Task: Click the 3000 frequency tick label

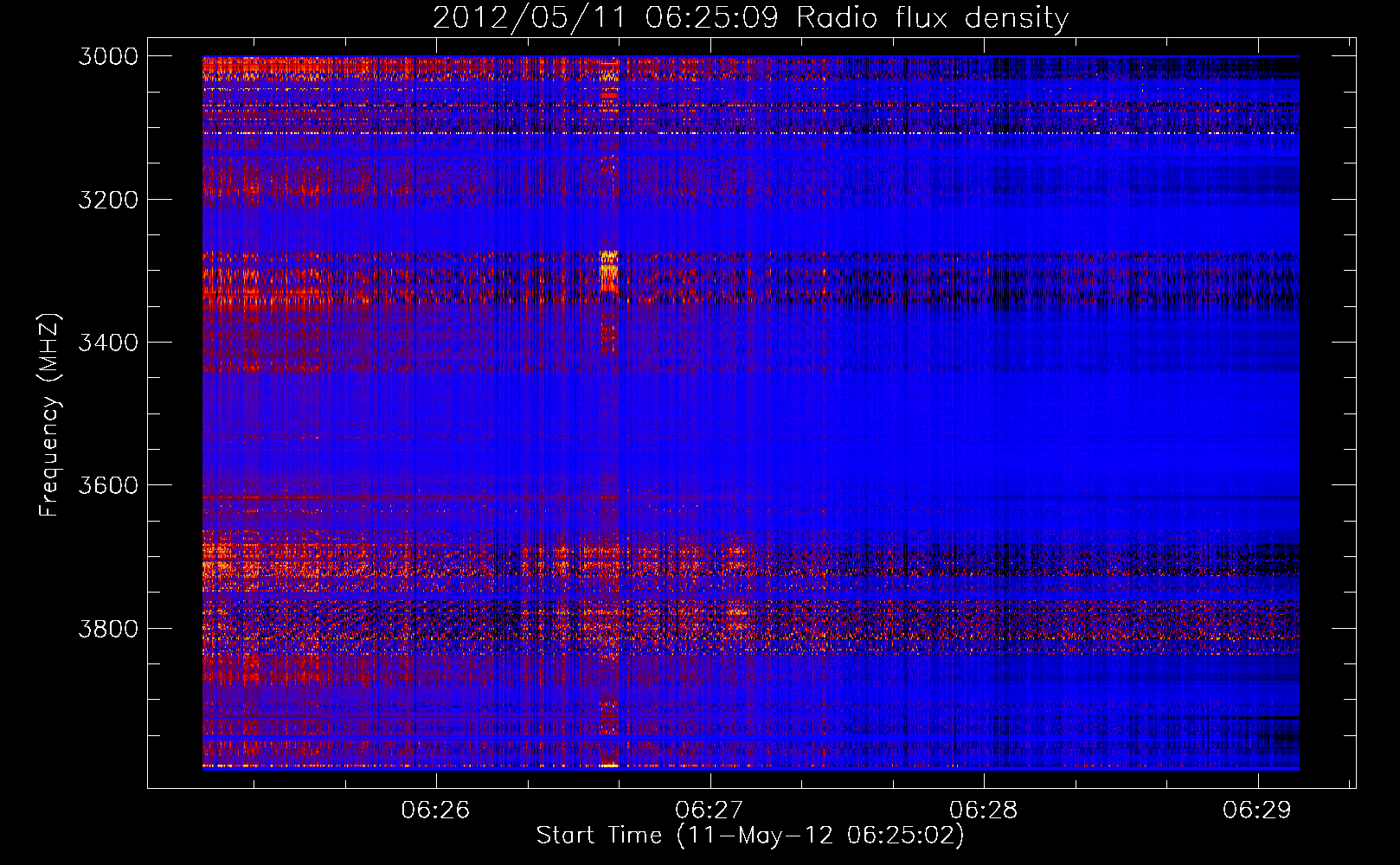Action: (108, 56)
